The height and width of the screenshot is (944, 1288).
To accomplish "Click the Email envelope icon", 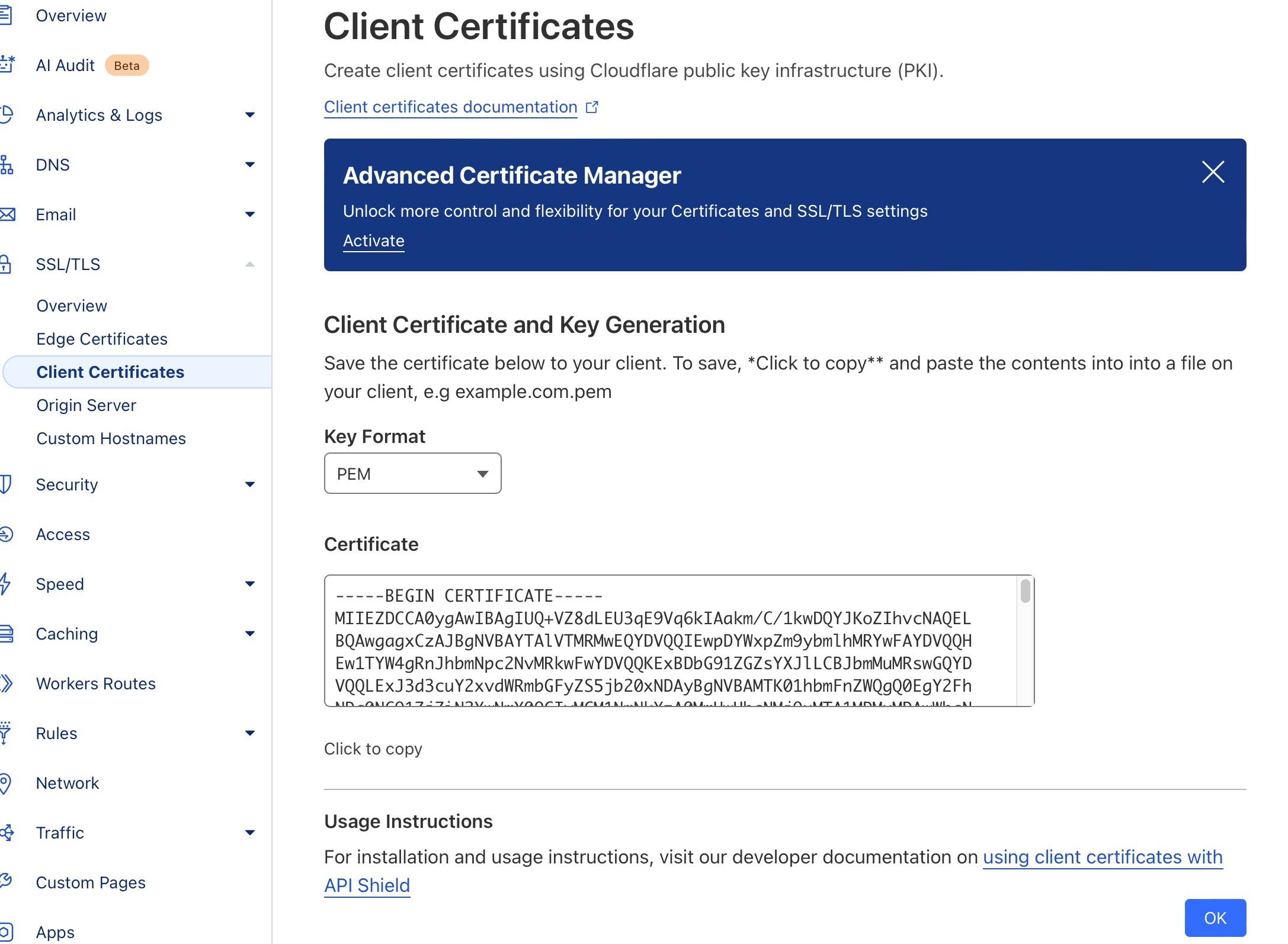I will pyautogui.click(x=7, y=214).
